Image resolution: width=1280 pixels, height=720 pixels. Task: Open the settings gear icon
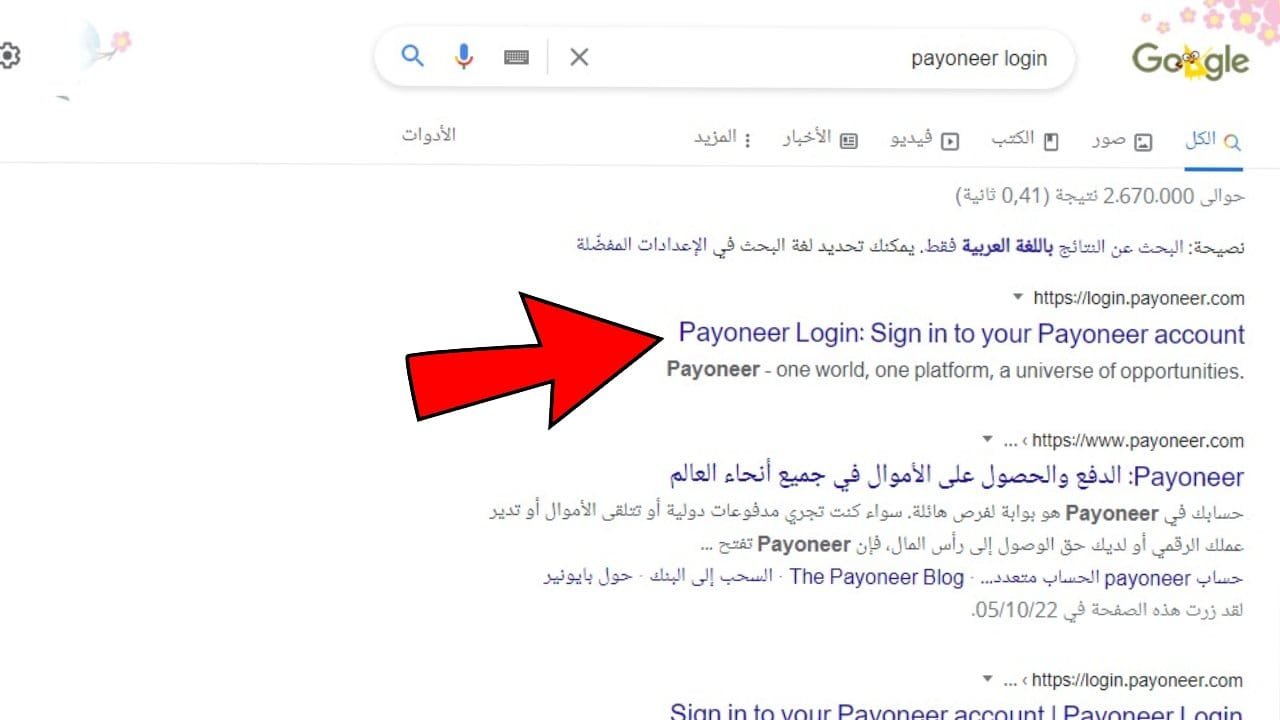pos(9,56)
